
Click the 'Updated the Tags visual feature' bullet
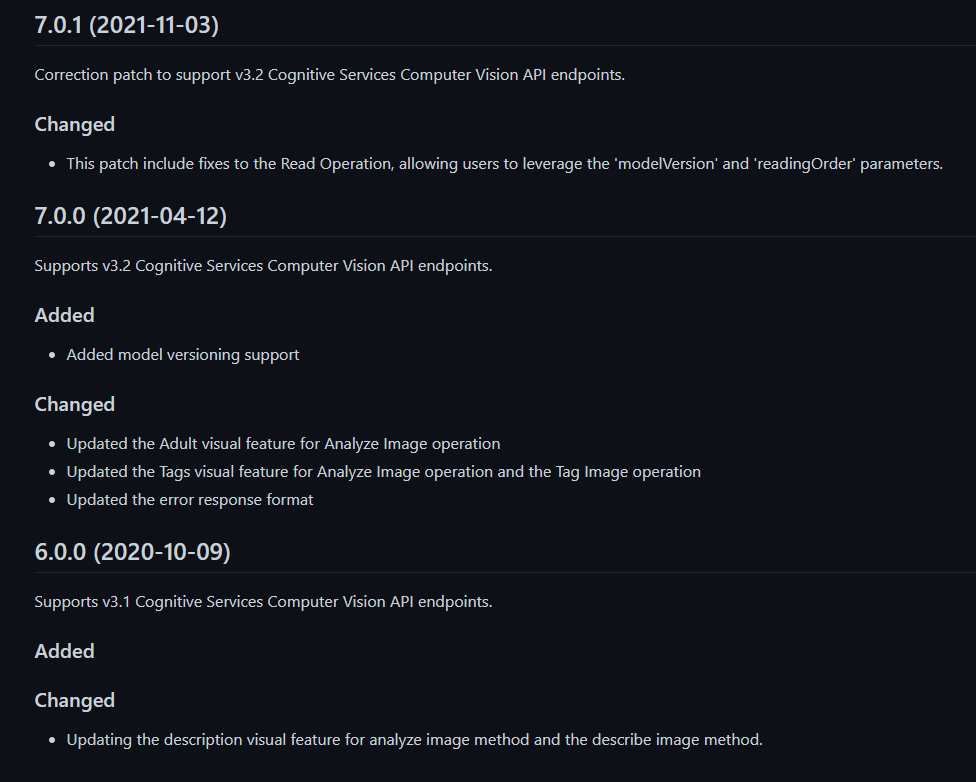coord(383,472)
